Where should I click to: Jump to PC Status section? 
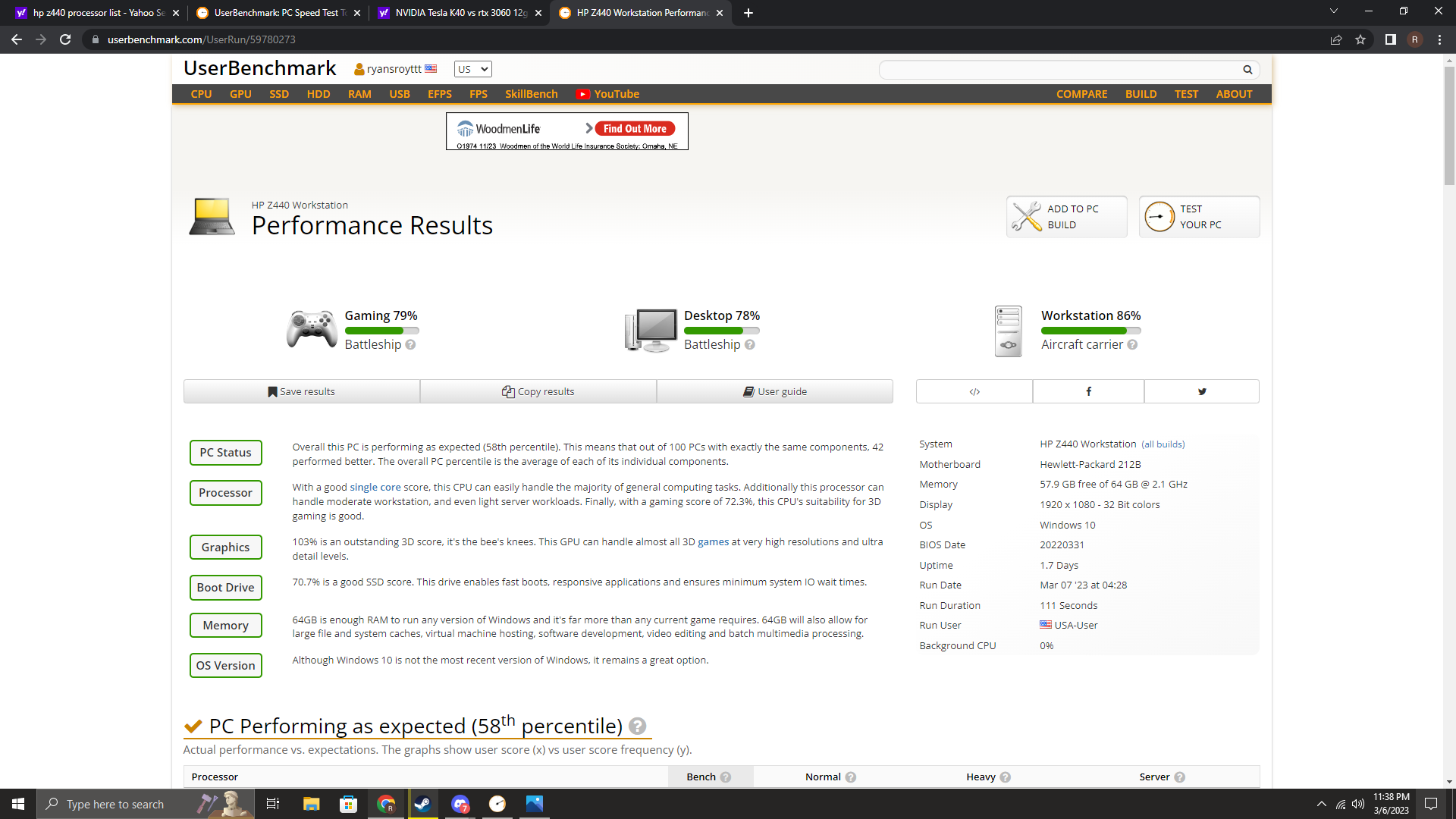coord(226,453)
